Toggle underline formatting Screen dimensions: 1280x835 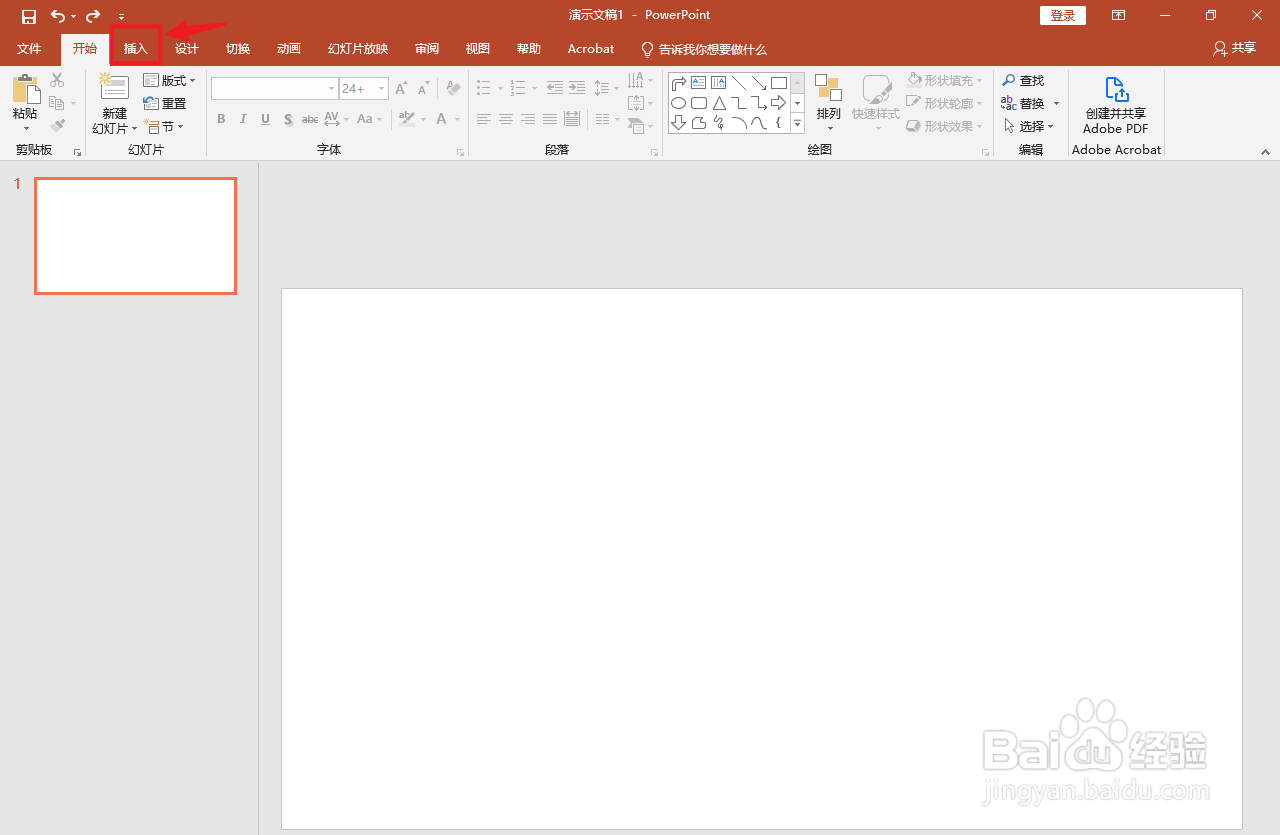[x=265, y=119]
